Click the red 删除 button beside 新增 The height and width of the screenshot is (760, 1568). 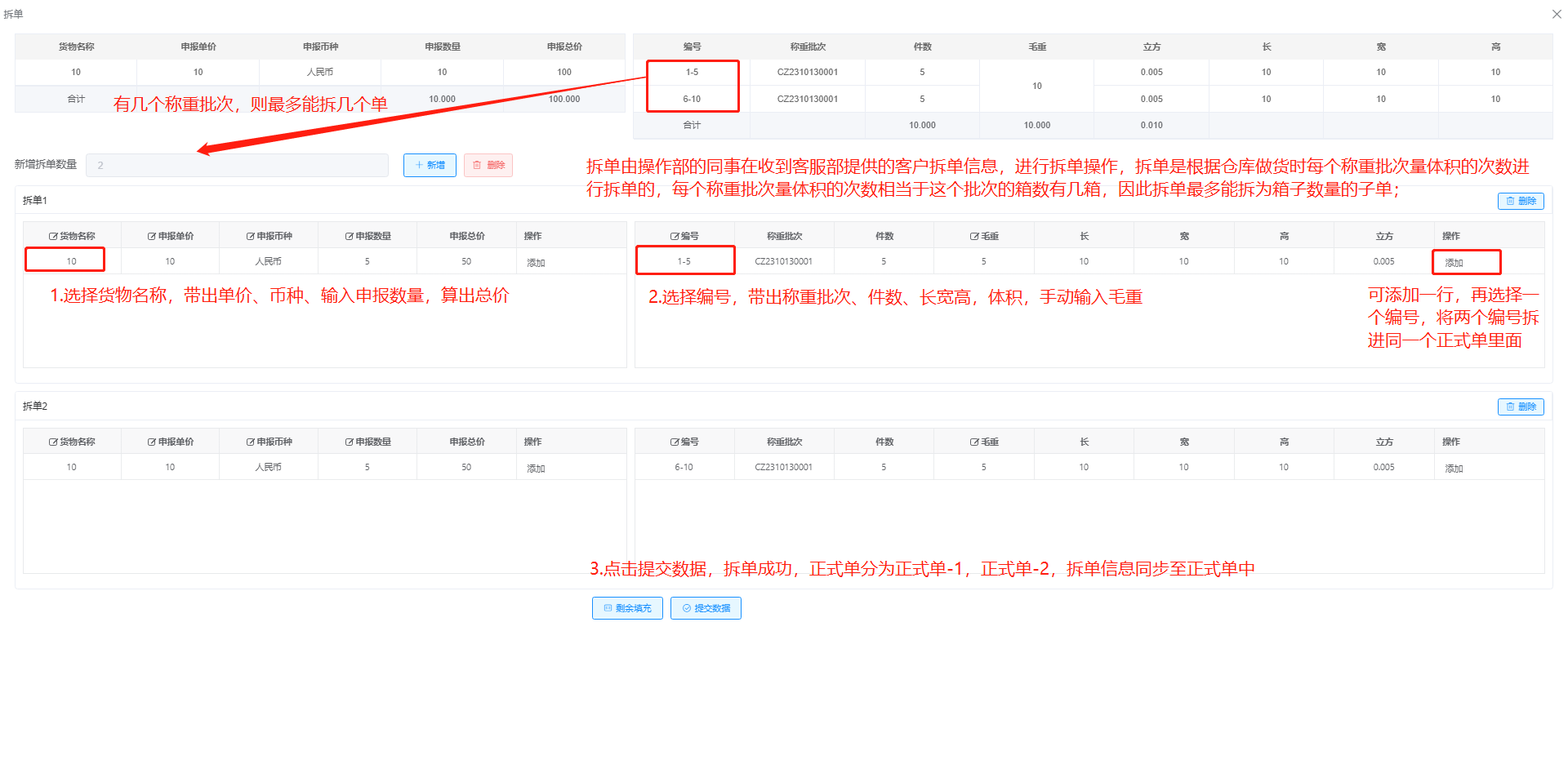click(x=488, y=165)
